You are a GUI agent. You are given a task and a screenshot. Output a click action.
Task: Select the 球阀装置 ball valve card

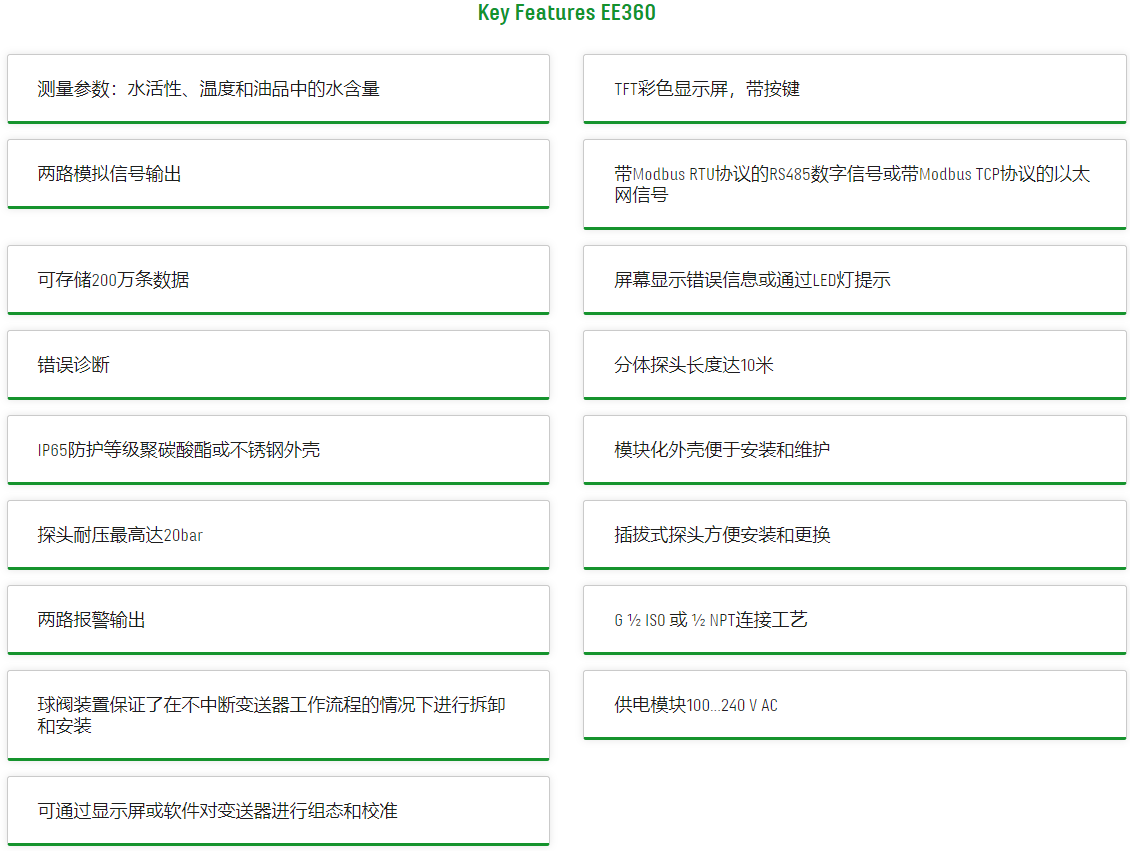278,715
